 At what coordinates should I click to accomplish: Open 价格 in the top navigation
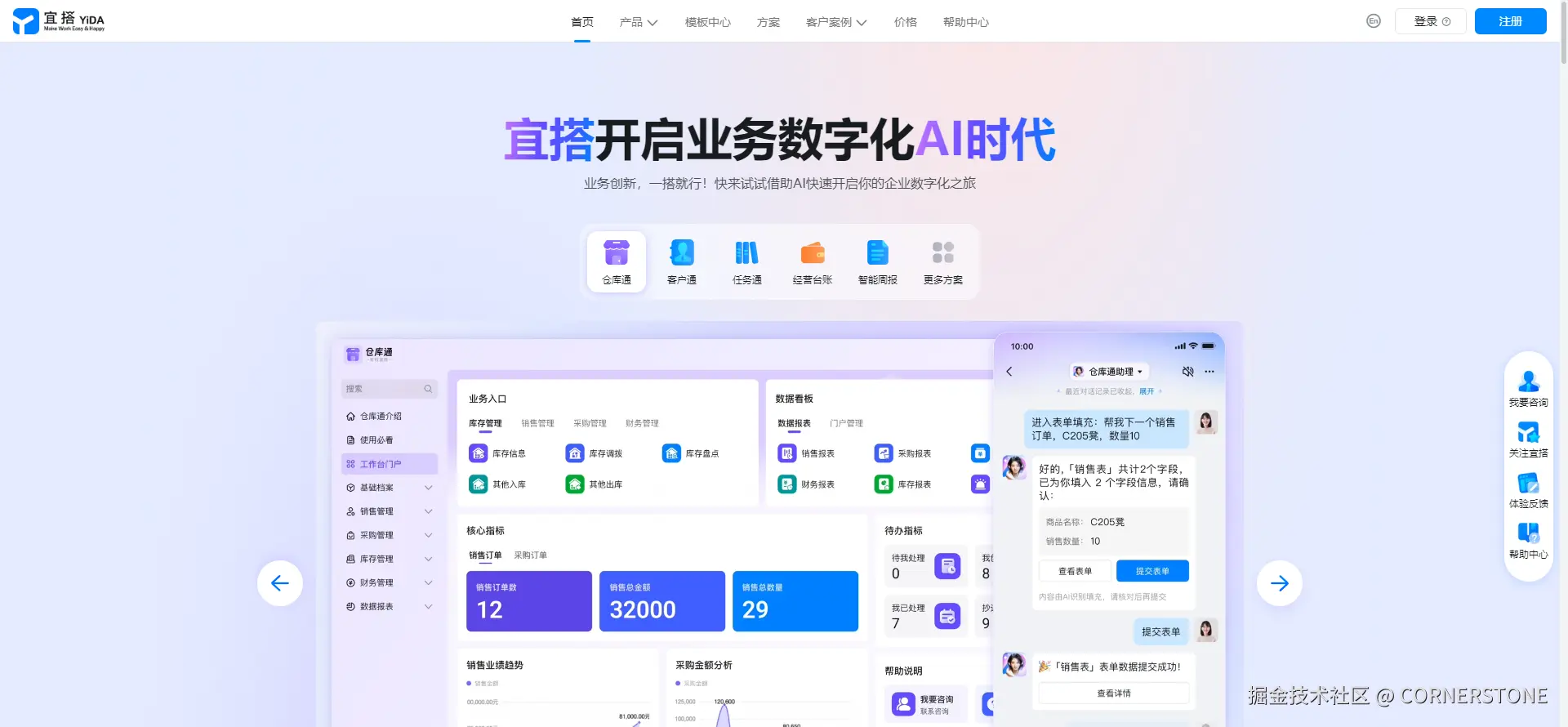(x=906, y=22)
